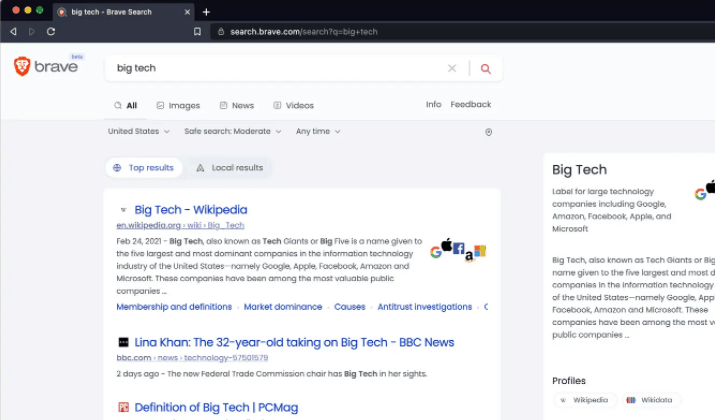715x420 pixels.
Task: Click the location pin icon in the filters row
Action: (488, 132)
